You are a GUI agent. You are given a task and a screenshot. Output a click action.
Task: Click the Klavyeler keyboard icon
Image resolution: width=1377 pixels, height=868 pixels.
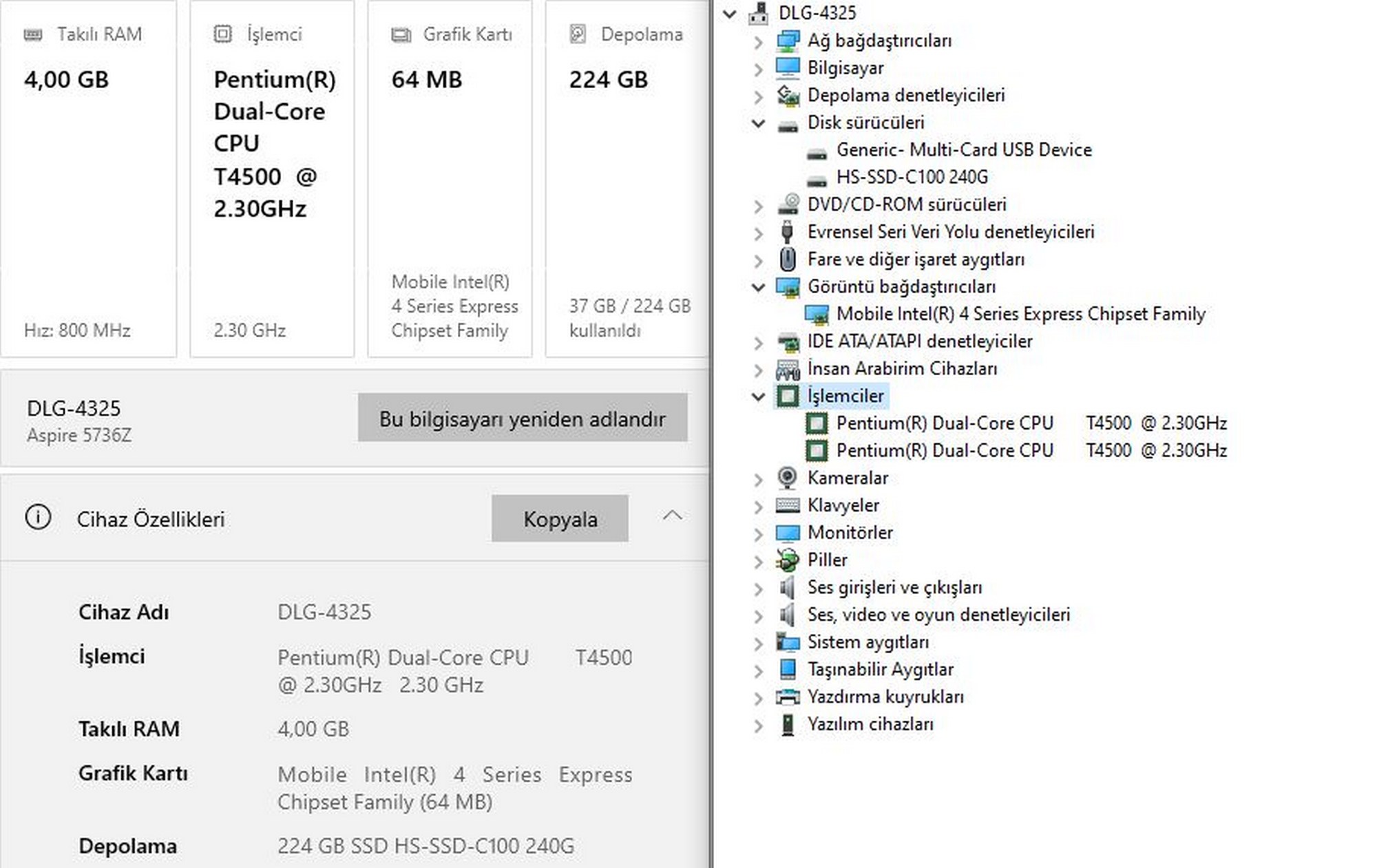click(787, 505)
